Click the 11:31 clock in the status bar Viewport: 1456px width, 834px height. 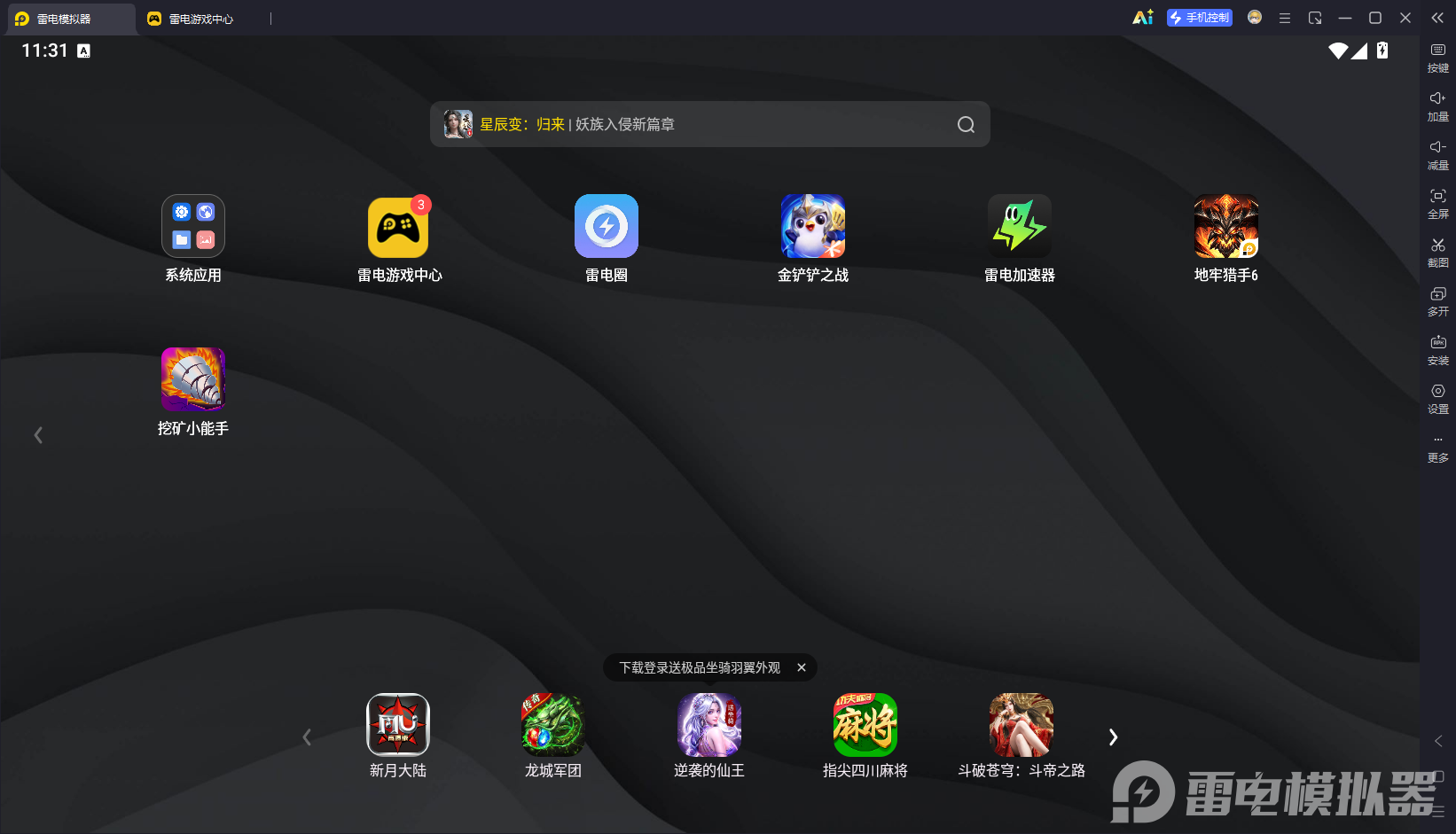(x=44, y=51)
